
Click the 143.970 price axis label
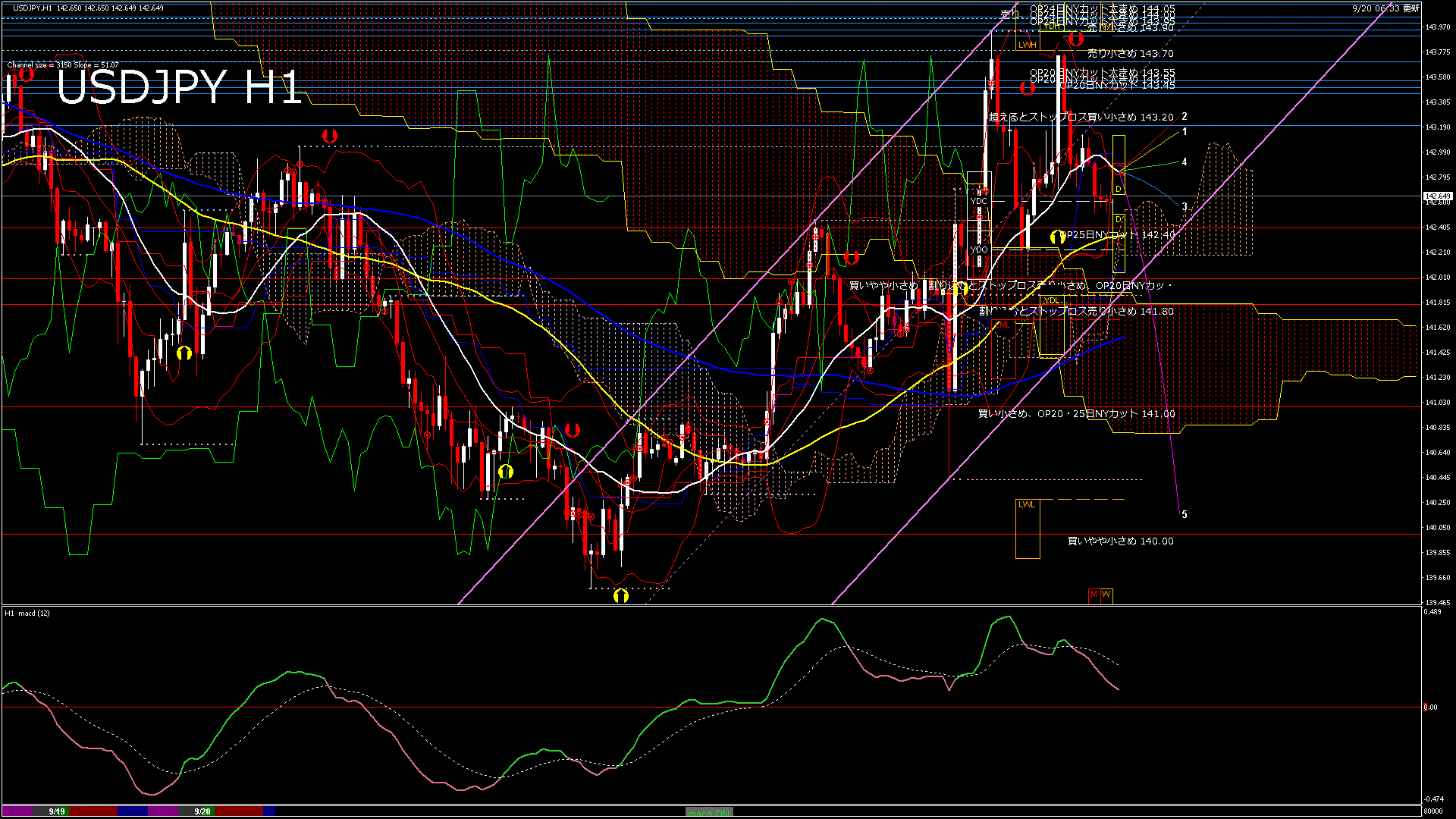click(1438, 27)
